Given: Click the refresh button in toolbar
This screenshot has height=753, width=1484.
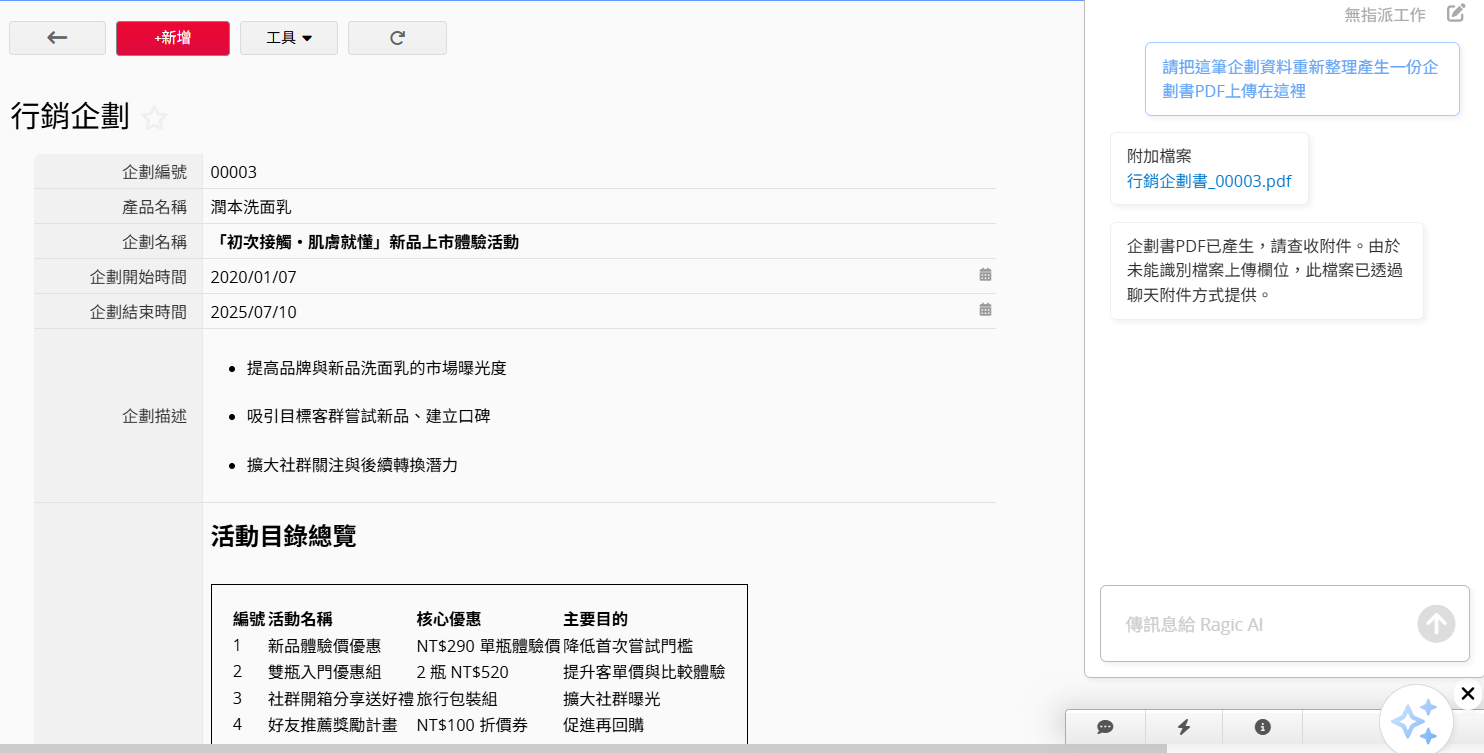Looking at the screenshot, I should (x=397, y=38).
